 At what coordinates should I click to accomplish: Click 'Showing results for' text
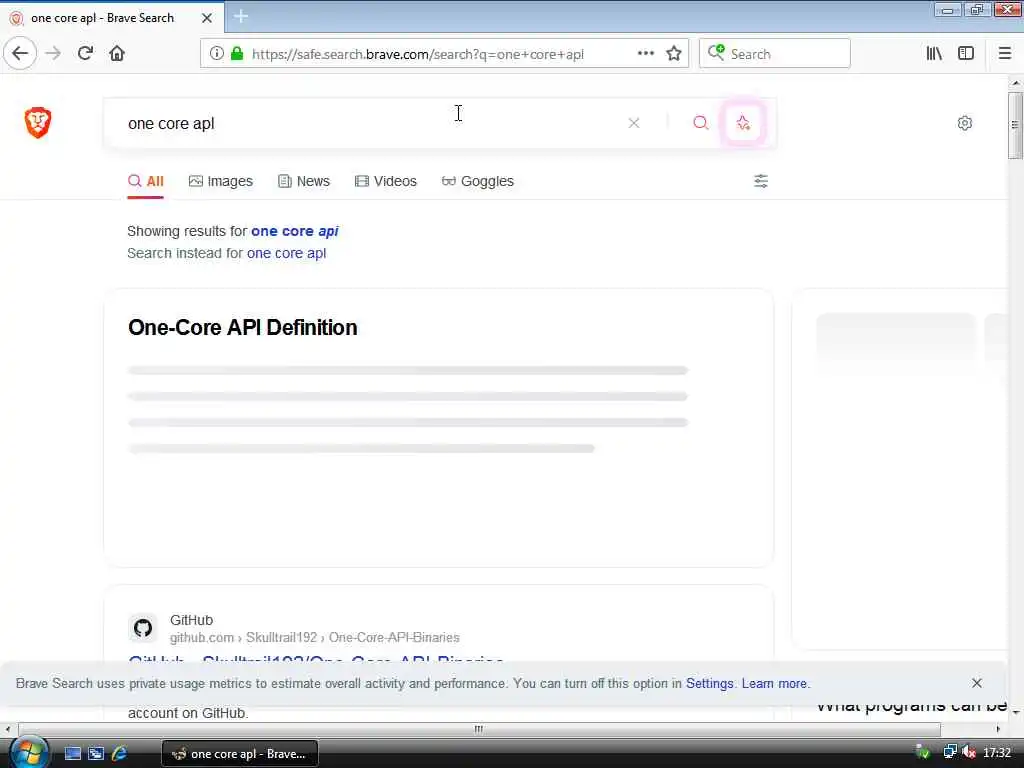click(187, 231)
